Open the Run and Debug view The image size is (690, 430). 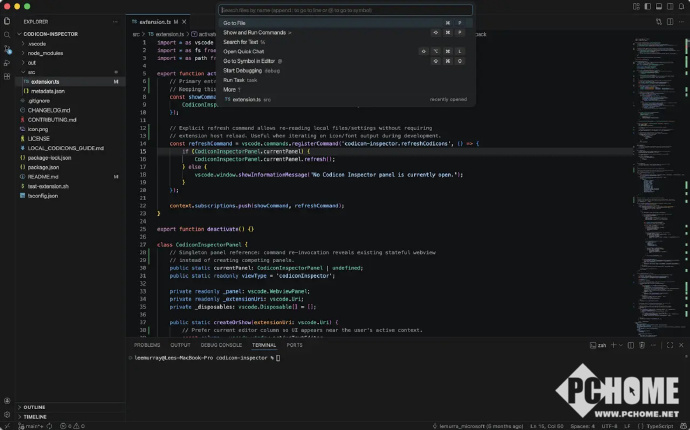pyautogui.click(x=7, y=62)
